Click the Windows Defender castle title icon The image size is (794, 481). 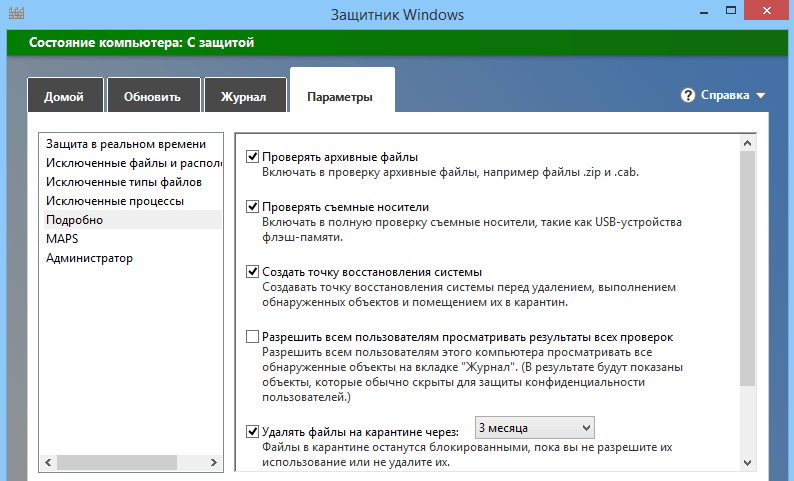click(x=16, y=13)
